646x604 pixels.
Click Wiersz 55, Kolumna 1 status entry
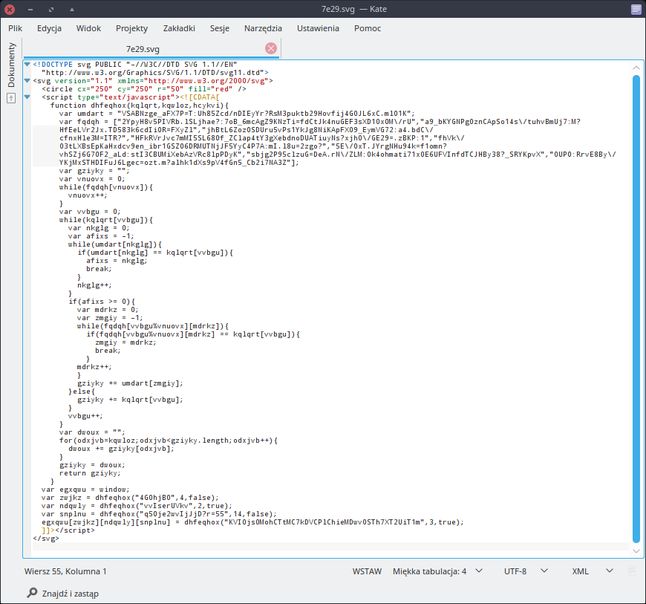[65, 571]
